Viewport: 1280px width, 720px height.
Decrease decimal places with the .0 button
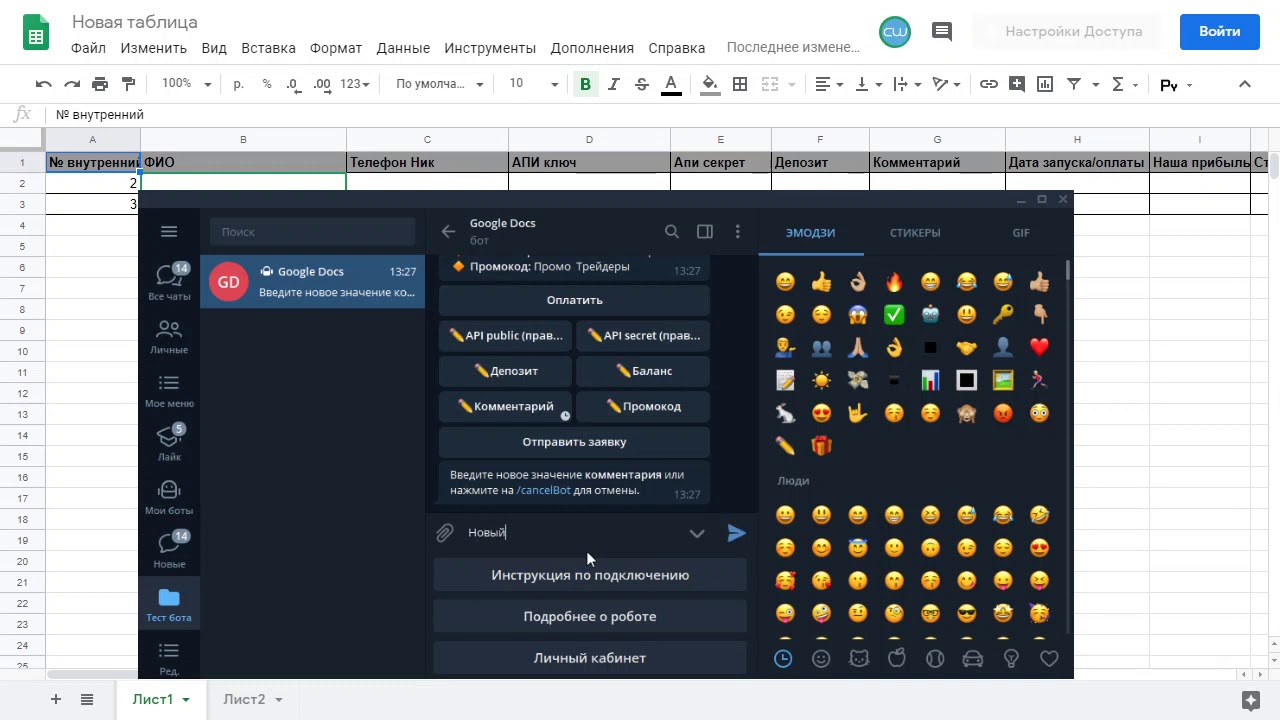point(292,84)
